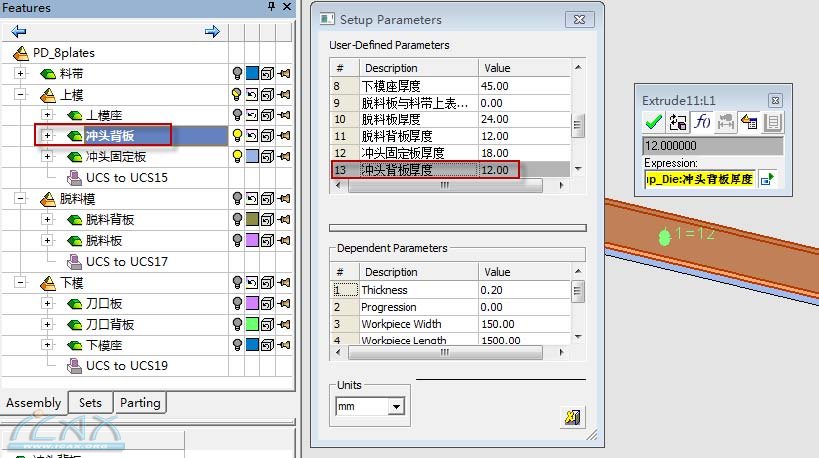Click the 12.000000 value field in Extrude11
This screenshot has width=819, height=458.
click(712, 146)
